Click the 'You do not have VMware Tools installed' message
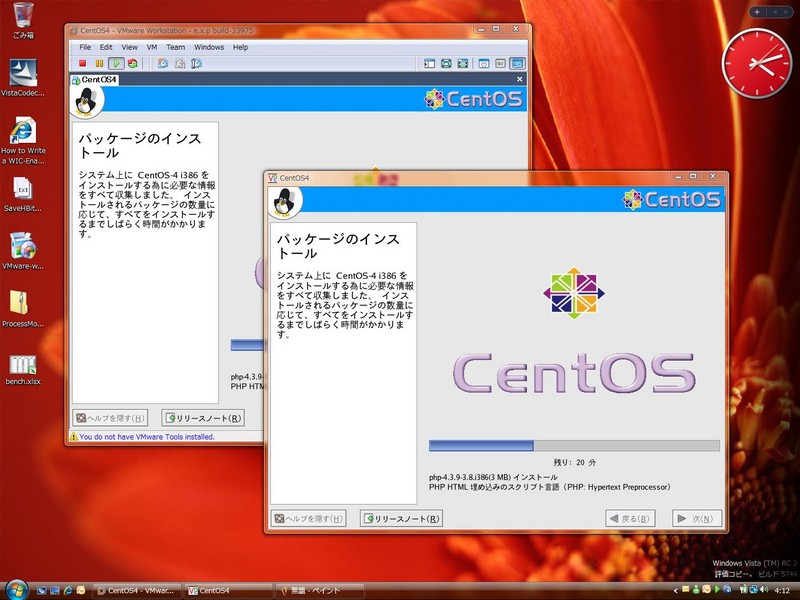 point(147,437)
